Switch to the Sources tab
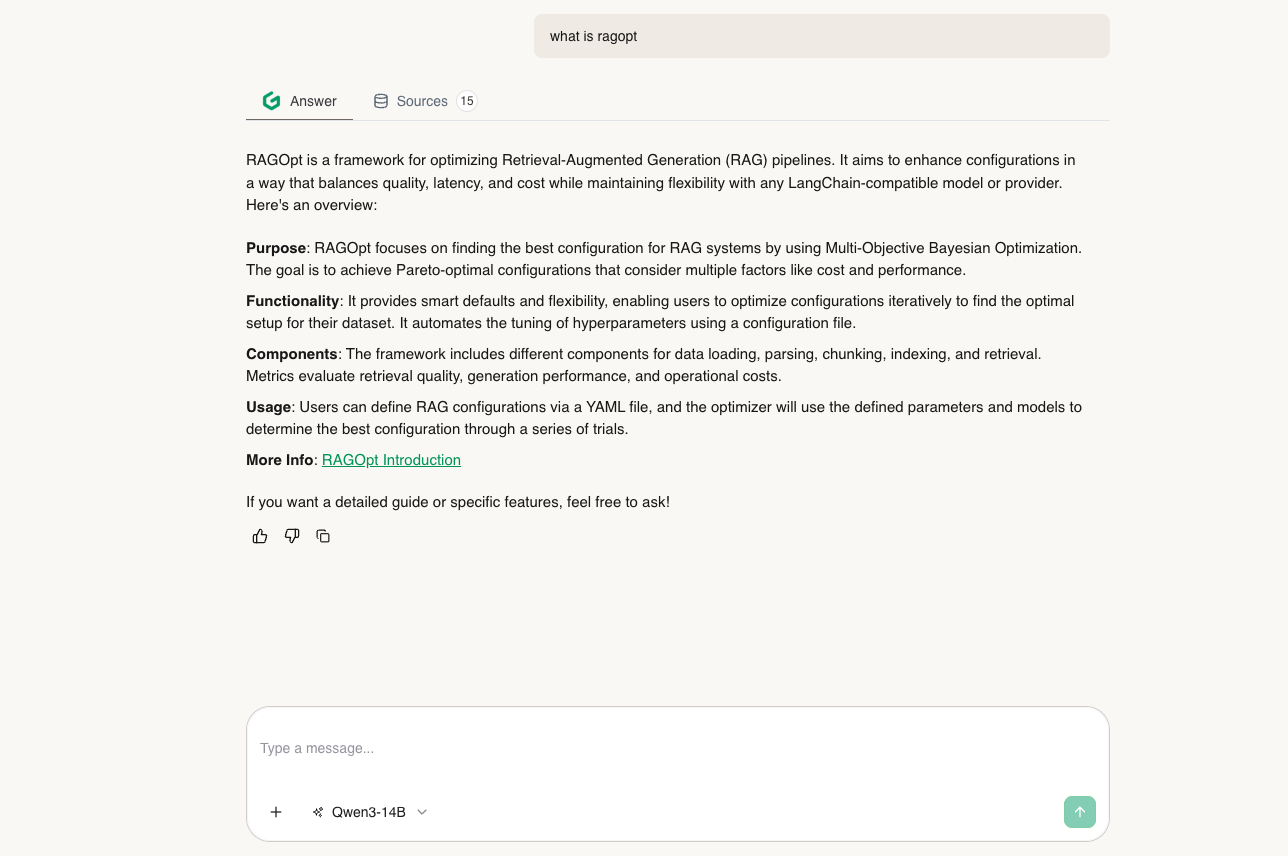The height and width of the screenshot is (856, 1288). (425, 101)
